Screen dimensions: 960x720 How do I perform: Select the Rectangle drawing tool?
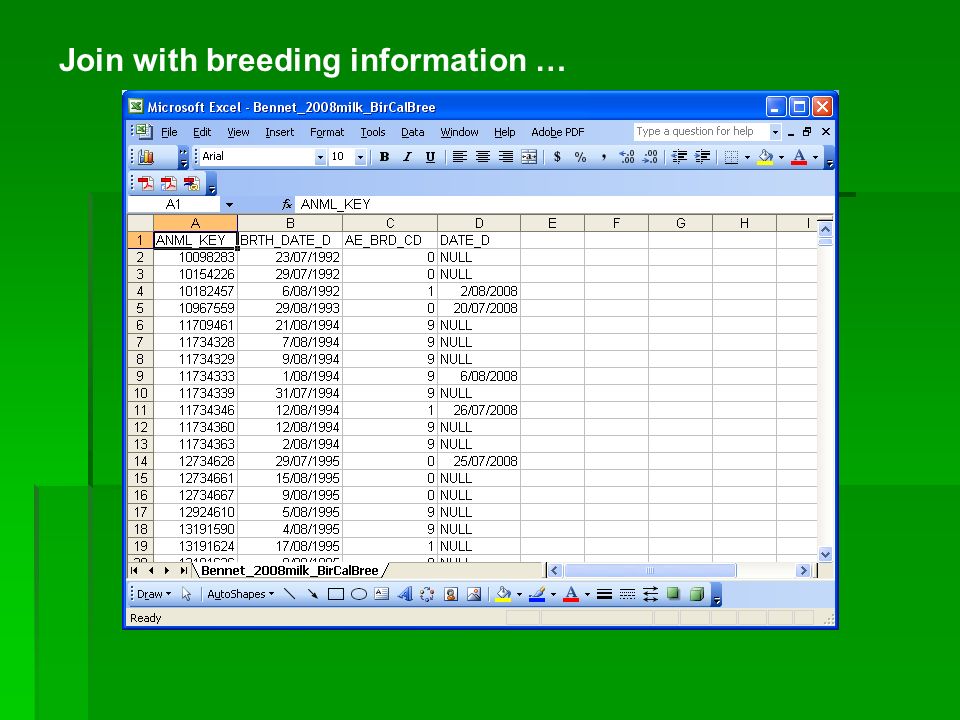336,594
